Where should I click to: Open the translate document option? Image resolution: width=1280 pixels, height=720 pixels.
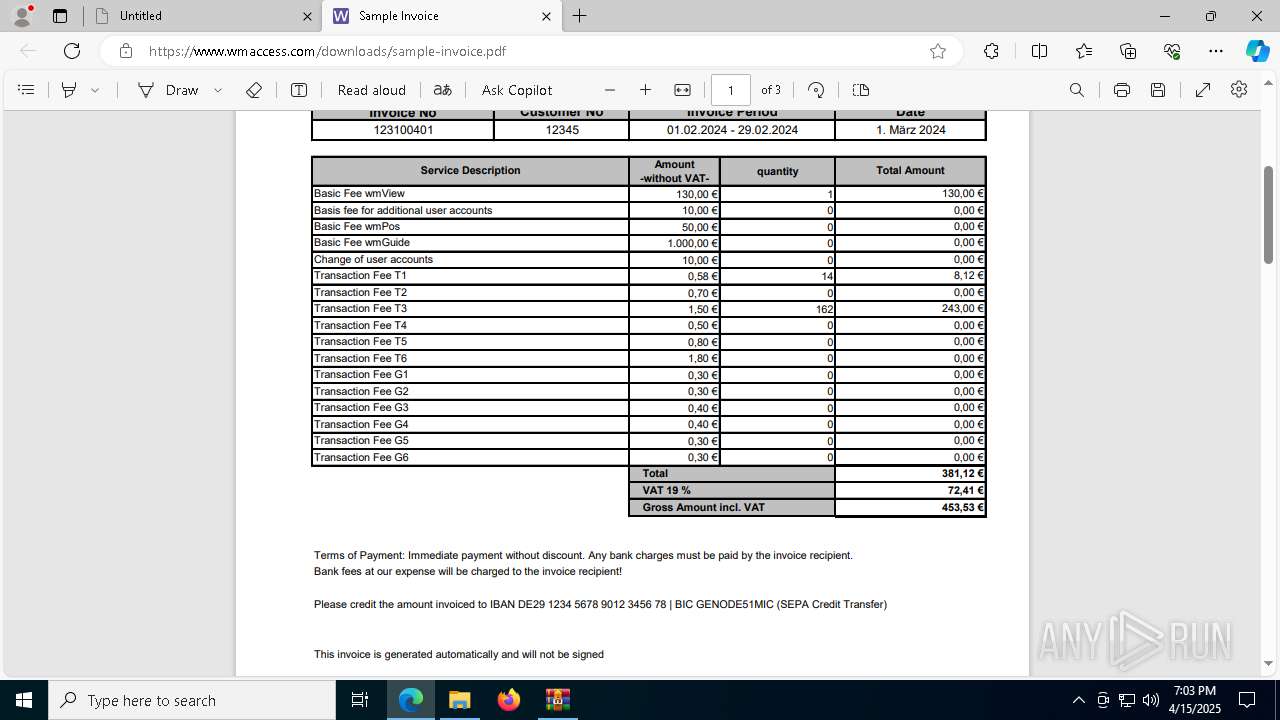click(x=443, y=90)
